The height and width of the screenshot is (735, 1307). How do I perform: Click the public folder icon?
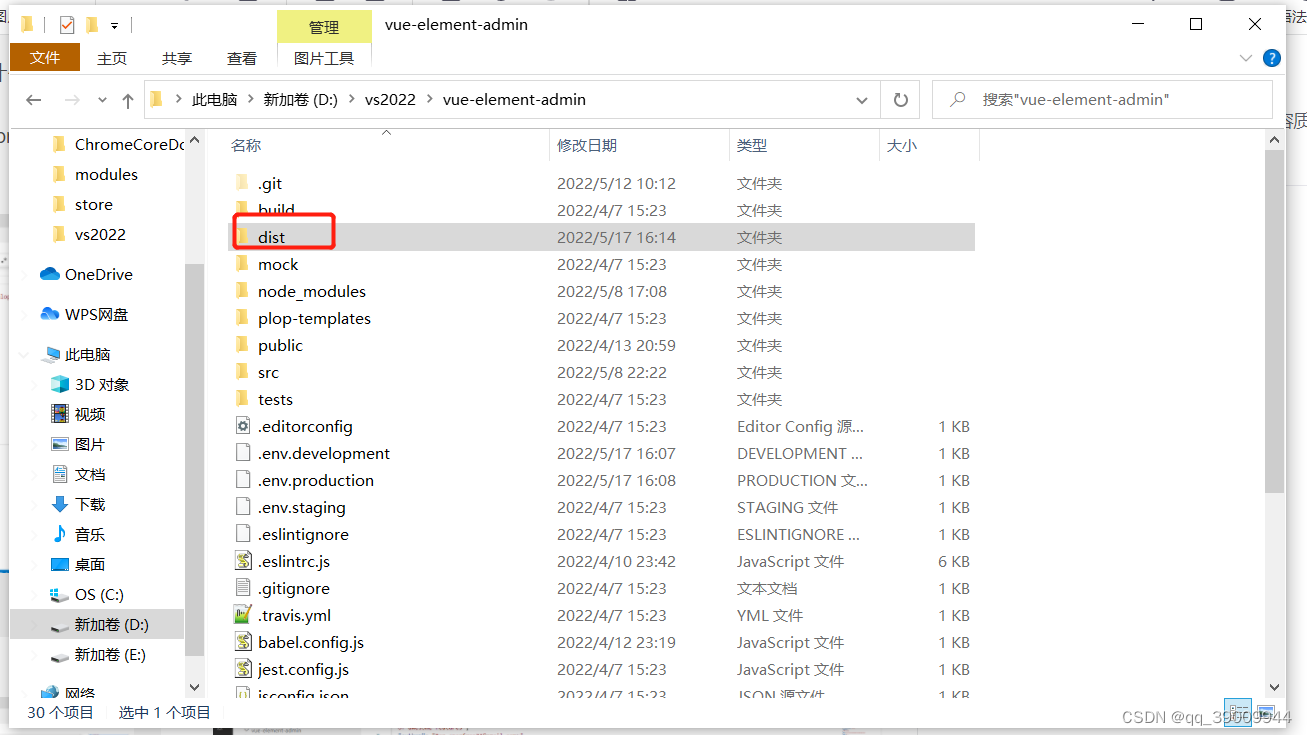(x=241, y=345)
